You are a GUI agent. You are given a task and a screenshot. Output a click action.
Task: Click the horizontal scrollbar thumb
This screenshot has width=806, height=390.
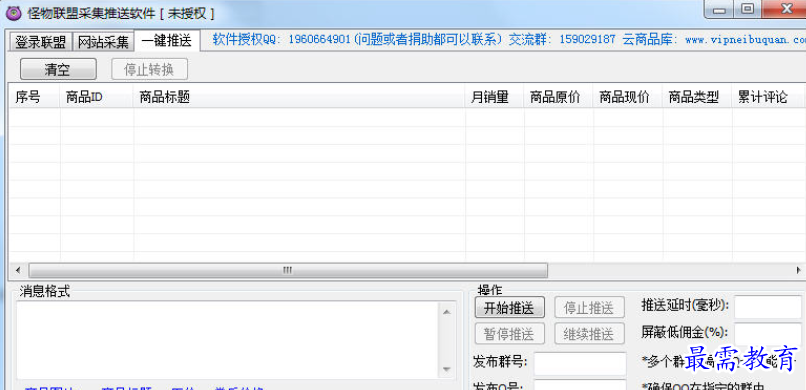(x=288, y=270)
